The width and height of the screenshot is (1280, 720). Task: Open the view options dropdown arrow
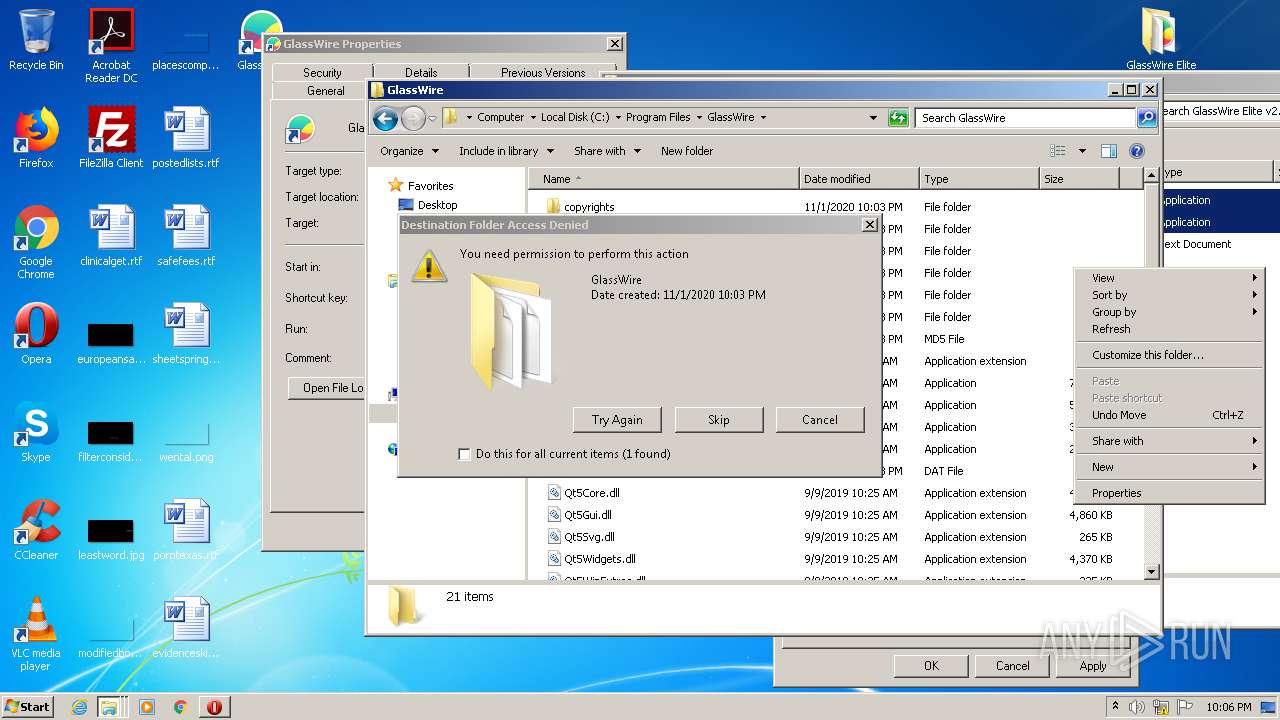point(1082,151)
